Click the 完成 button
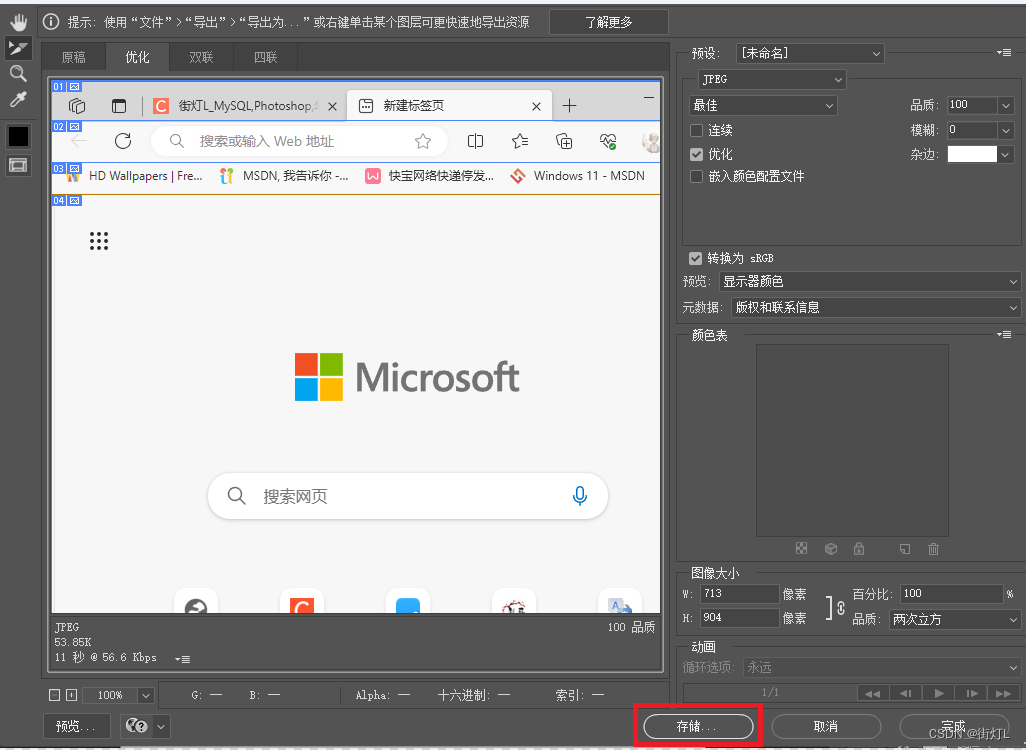The width and height of the screenshot is (1026, 750). (x=953, y=726)
